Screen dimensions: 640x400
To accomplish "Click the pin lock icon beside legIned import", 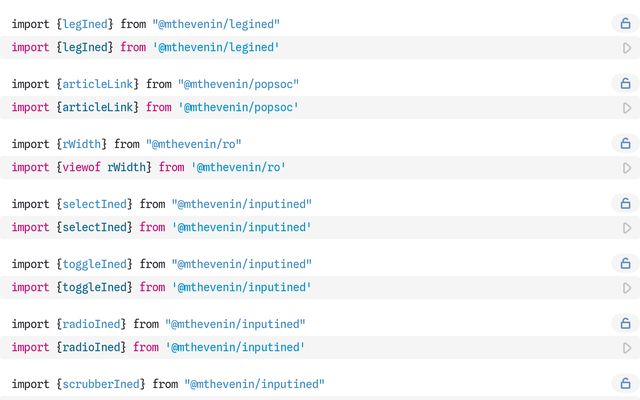I will coord(625,24).
